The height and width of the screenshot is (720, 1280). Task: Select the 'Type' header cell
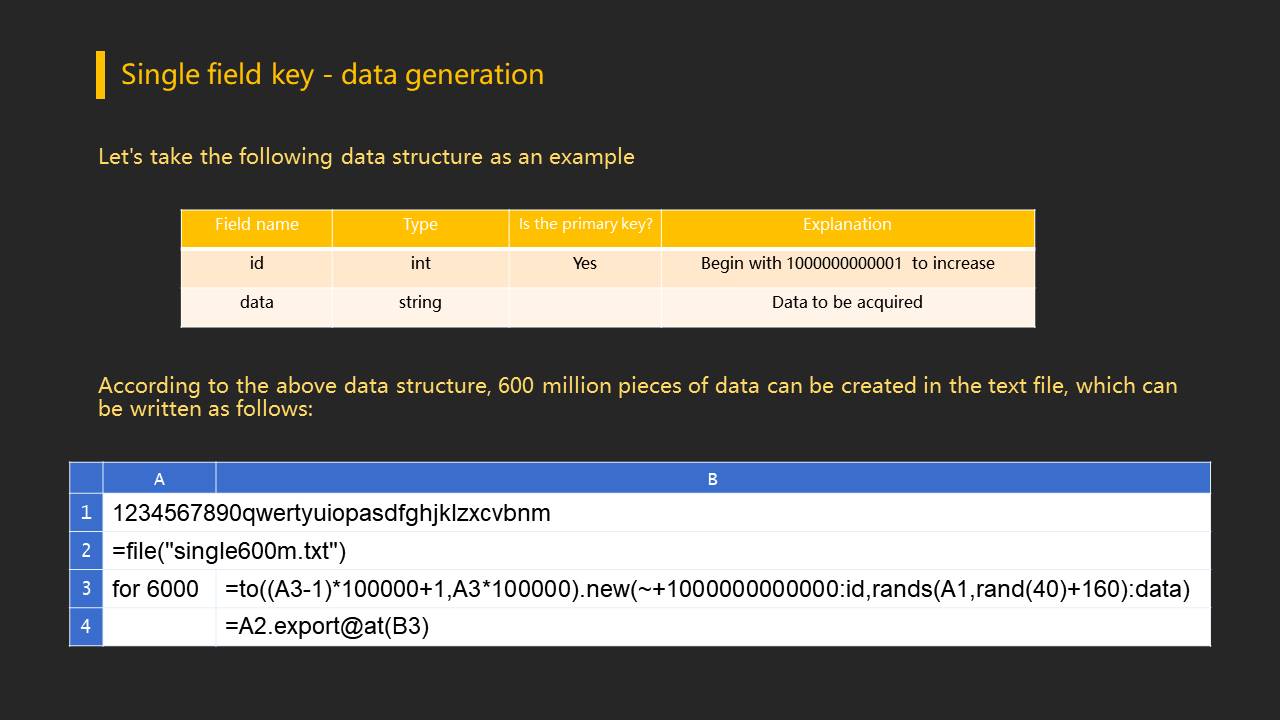point(420,225)
